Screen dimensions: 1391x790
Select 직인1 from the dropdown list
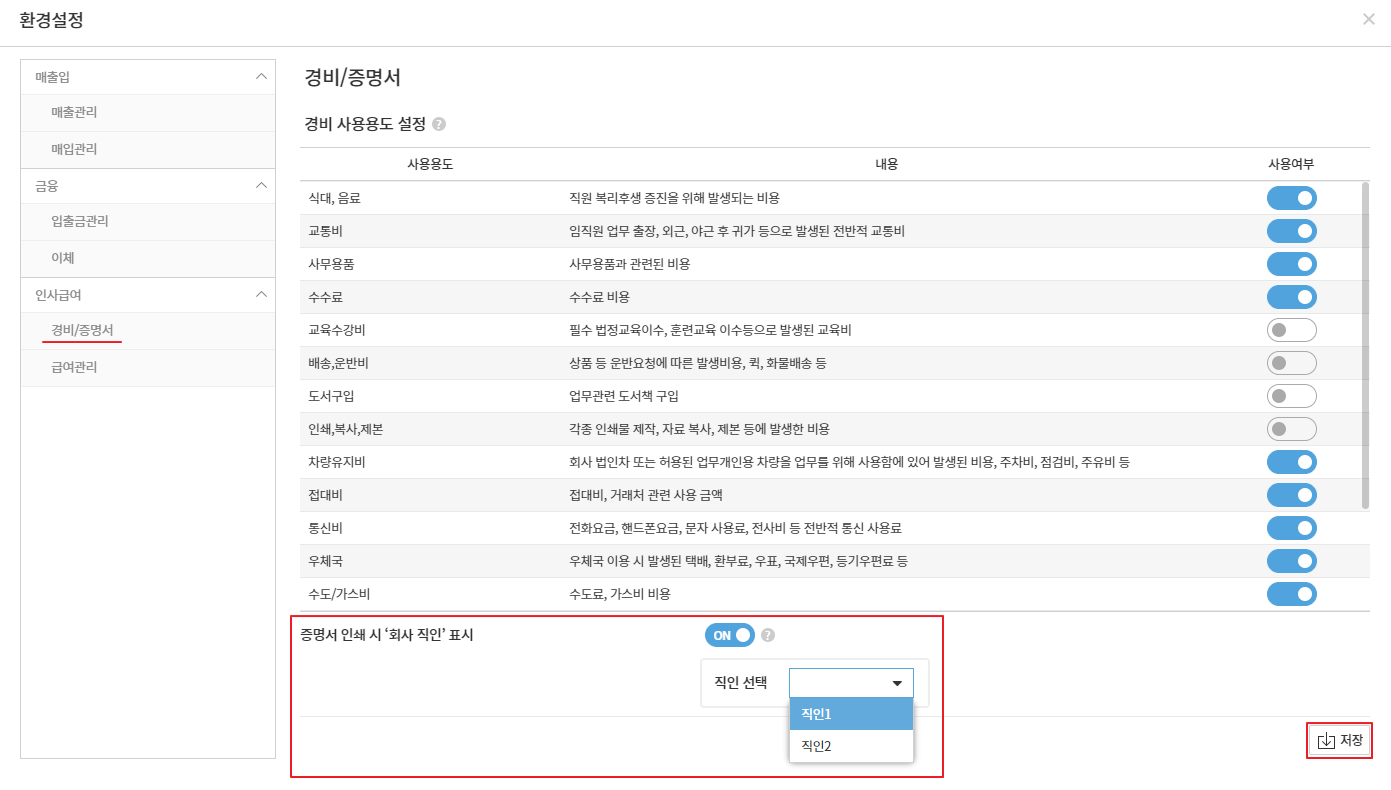click(851, 714)
